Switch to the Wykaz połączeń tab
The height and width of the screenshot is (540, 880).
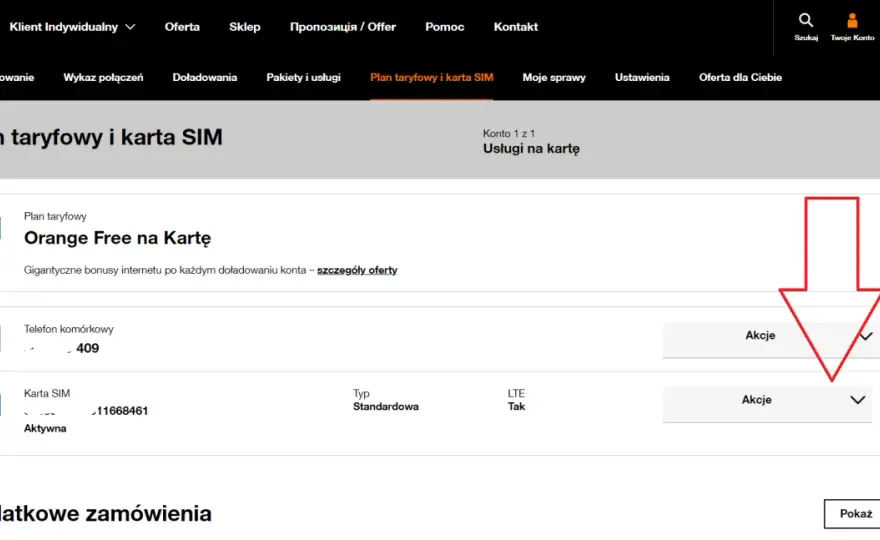tap(103, 77)
